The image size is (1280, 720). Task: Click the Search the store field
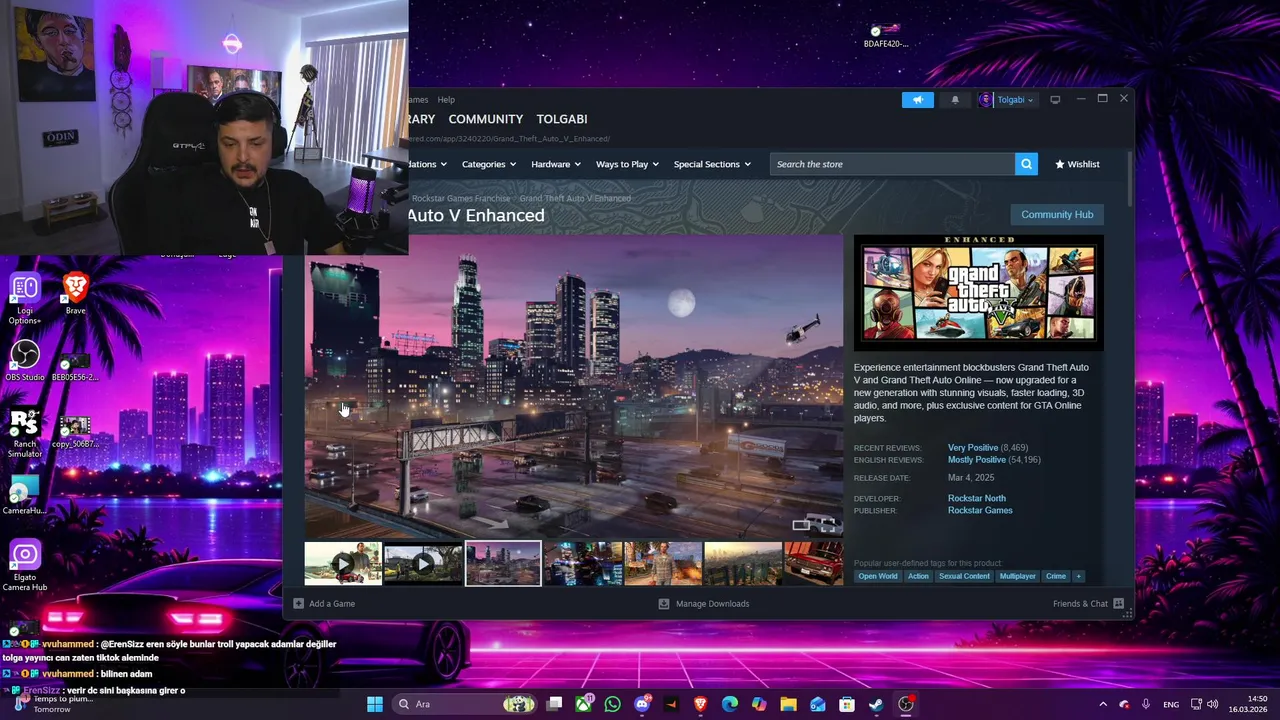[x=892, y=164]
